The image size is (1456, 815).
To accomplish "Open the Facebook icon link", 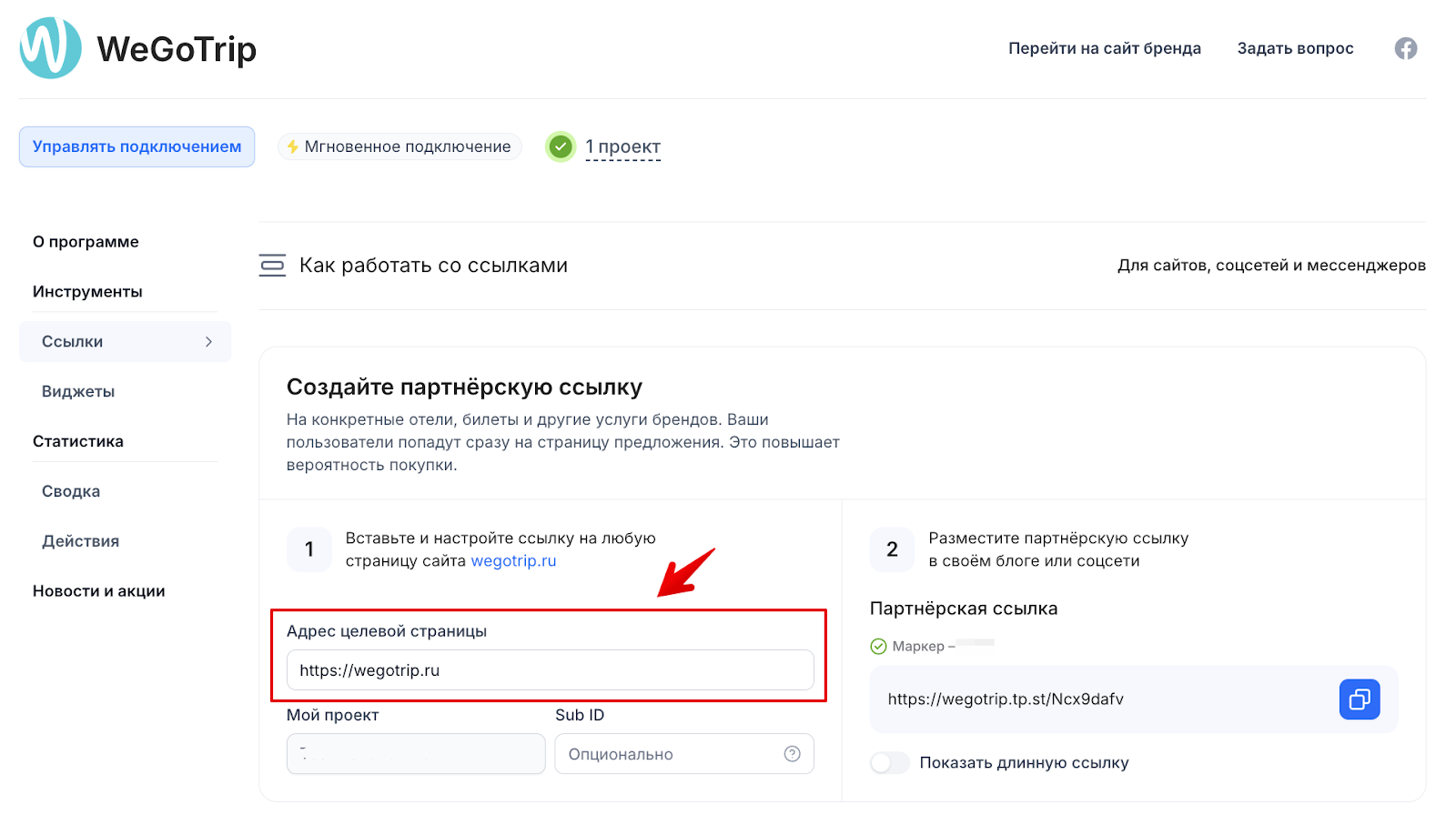I will [1406, 48].
